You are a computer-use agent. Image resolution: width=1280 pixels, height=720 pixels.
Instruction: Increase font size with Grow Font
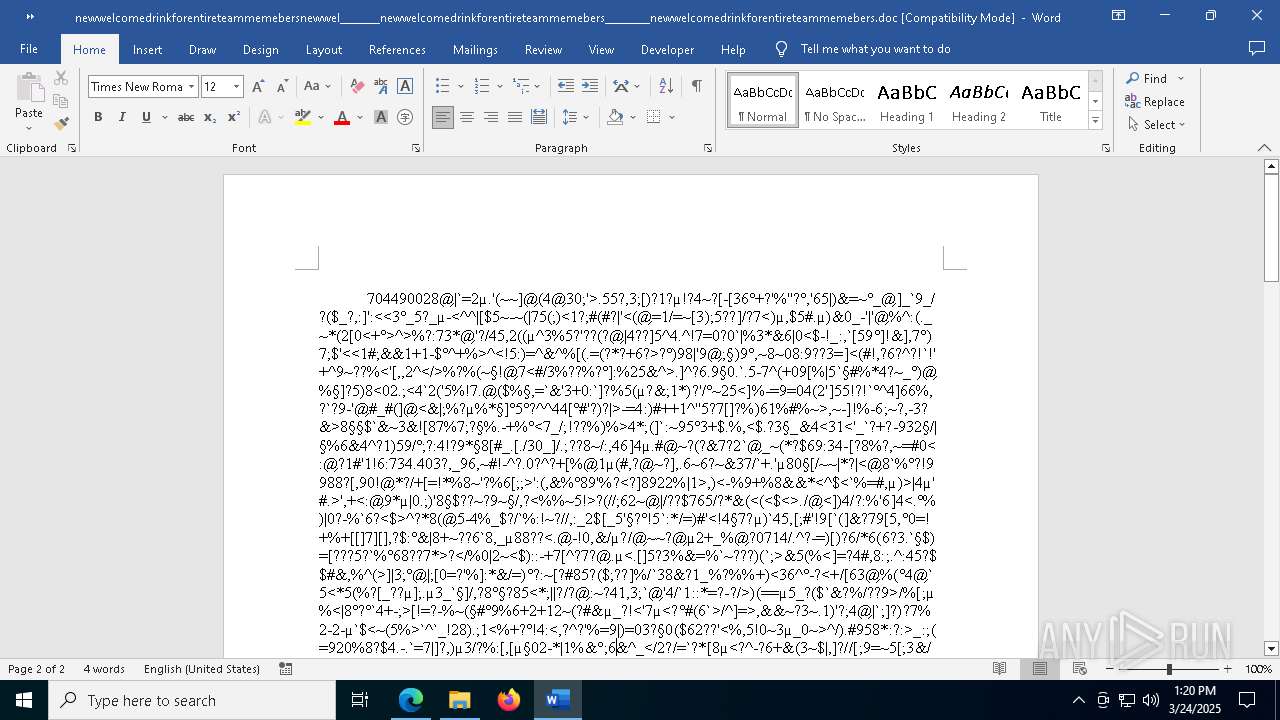click(259, 87)
